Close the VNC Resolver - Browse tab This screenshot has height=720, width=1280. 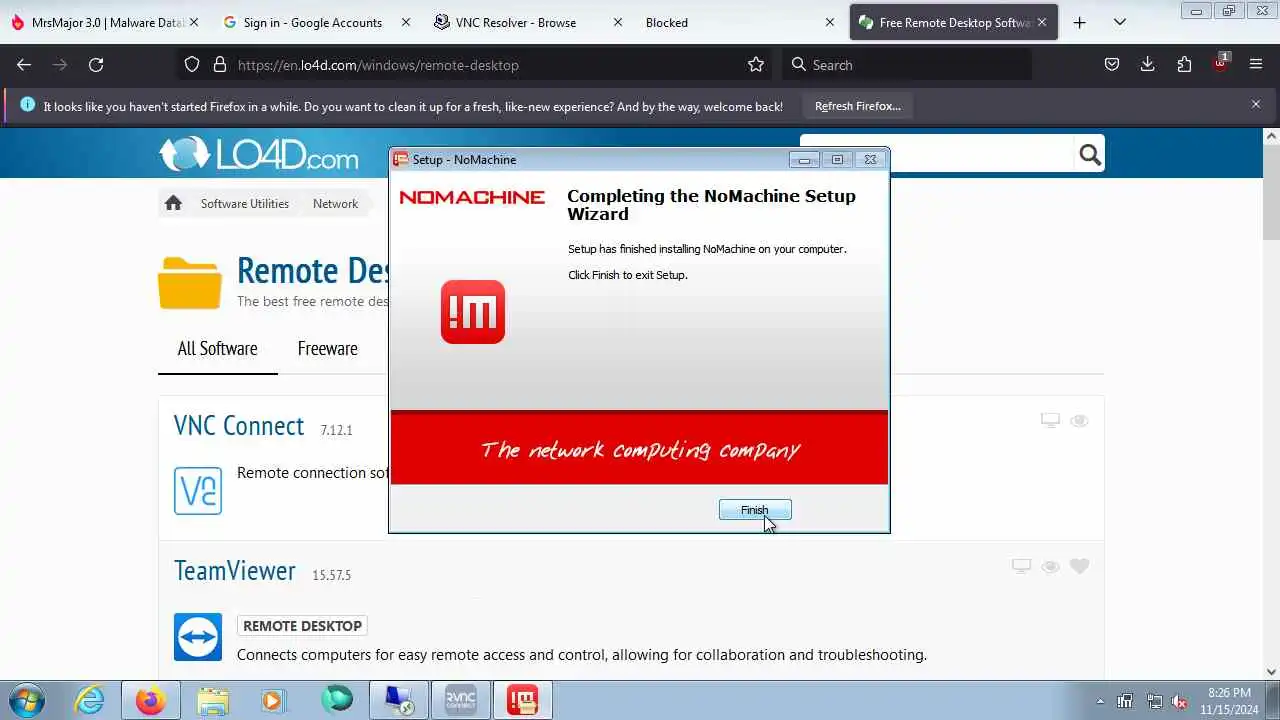point(618,22)
